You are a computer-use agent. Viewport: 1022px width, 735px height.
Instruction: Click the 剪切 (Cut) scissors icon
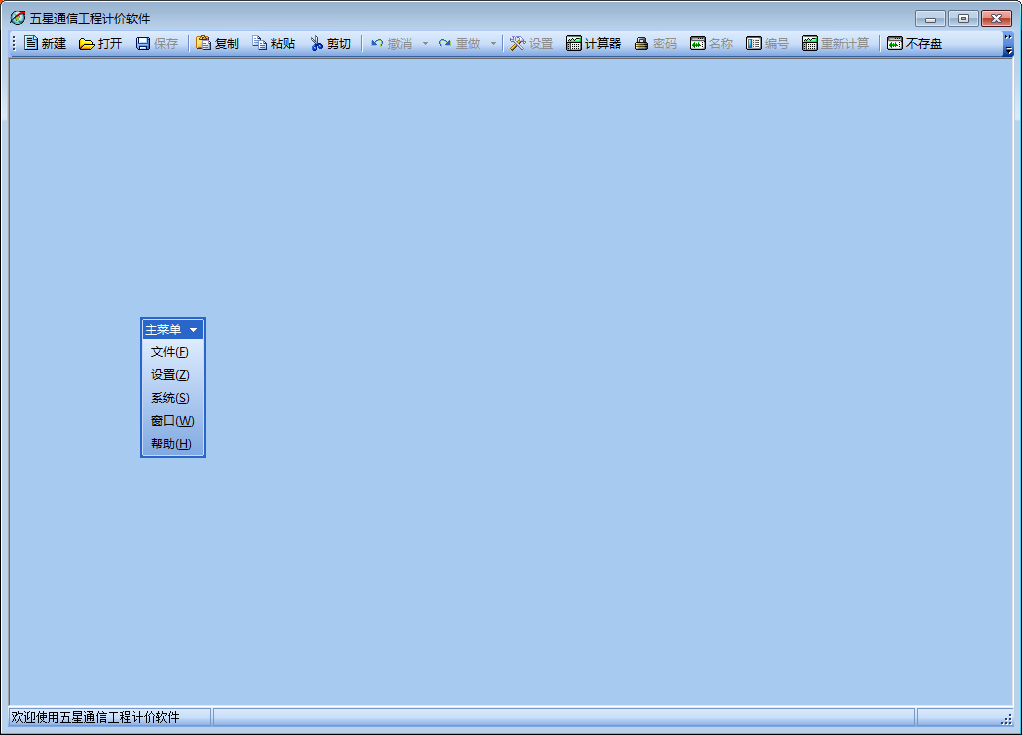pos(316,43)
